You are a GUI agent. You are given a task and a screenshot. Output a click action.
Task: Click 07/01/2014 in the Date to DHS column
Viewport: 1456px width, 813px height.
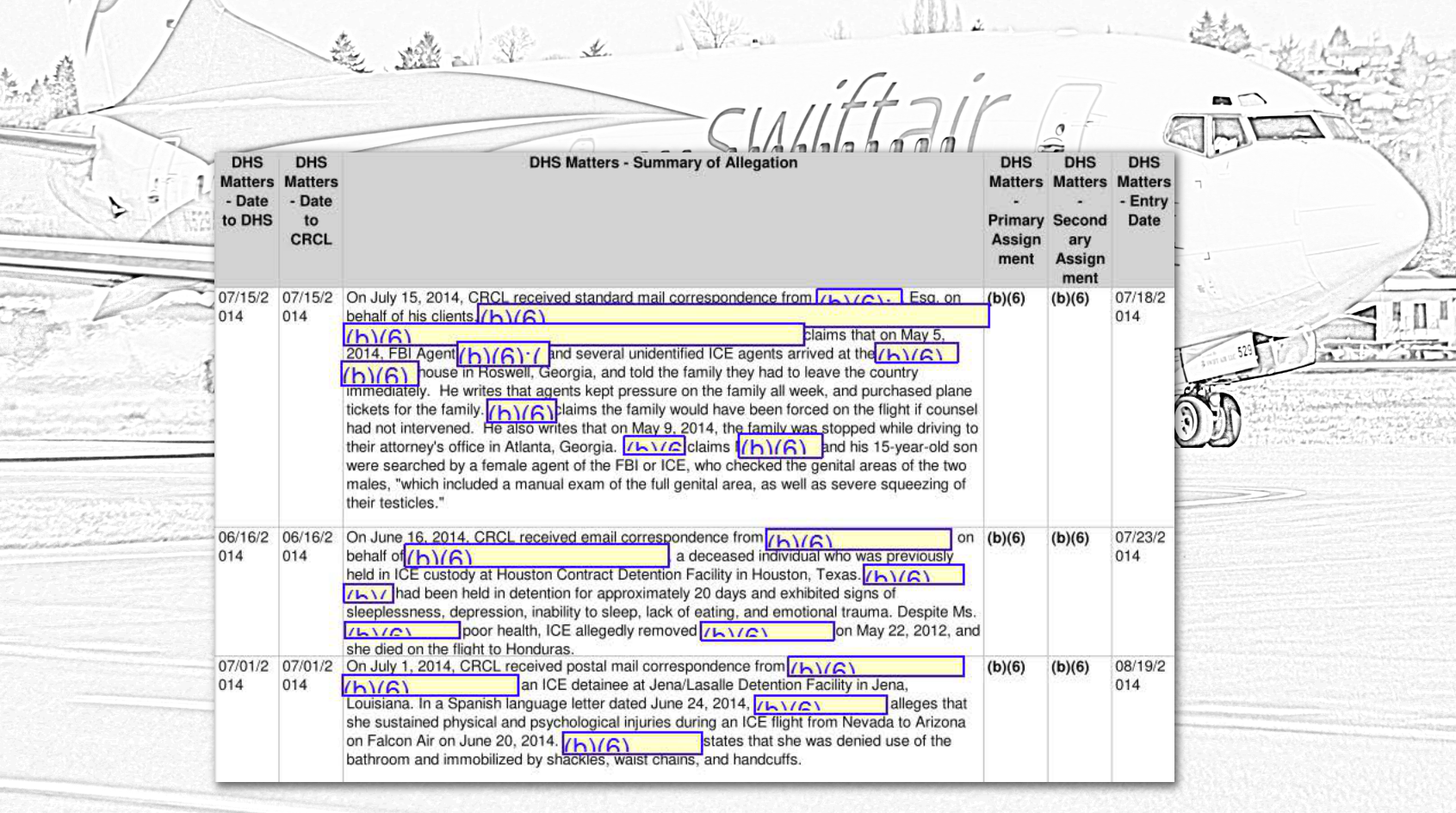[x=244, y=675]
